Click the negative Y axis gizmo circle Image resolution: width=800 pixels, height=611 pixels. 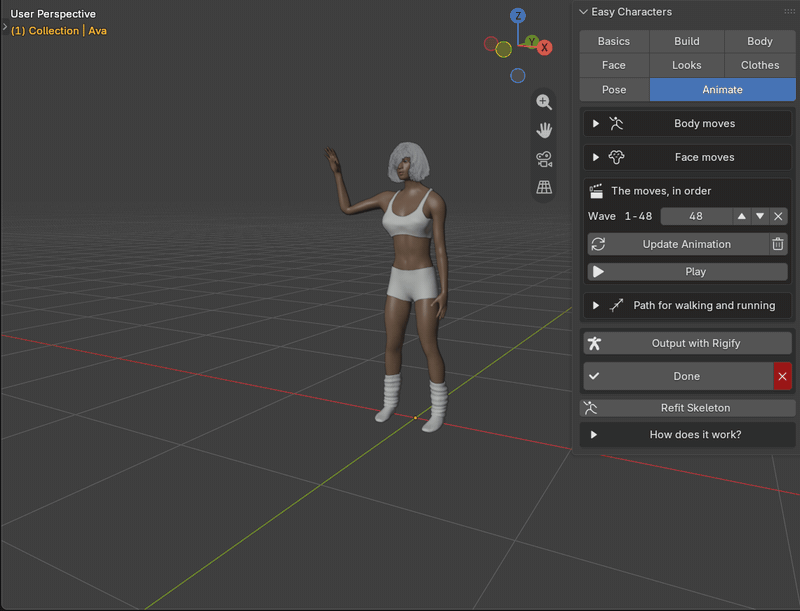(x=504, y=49)
